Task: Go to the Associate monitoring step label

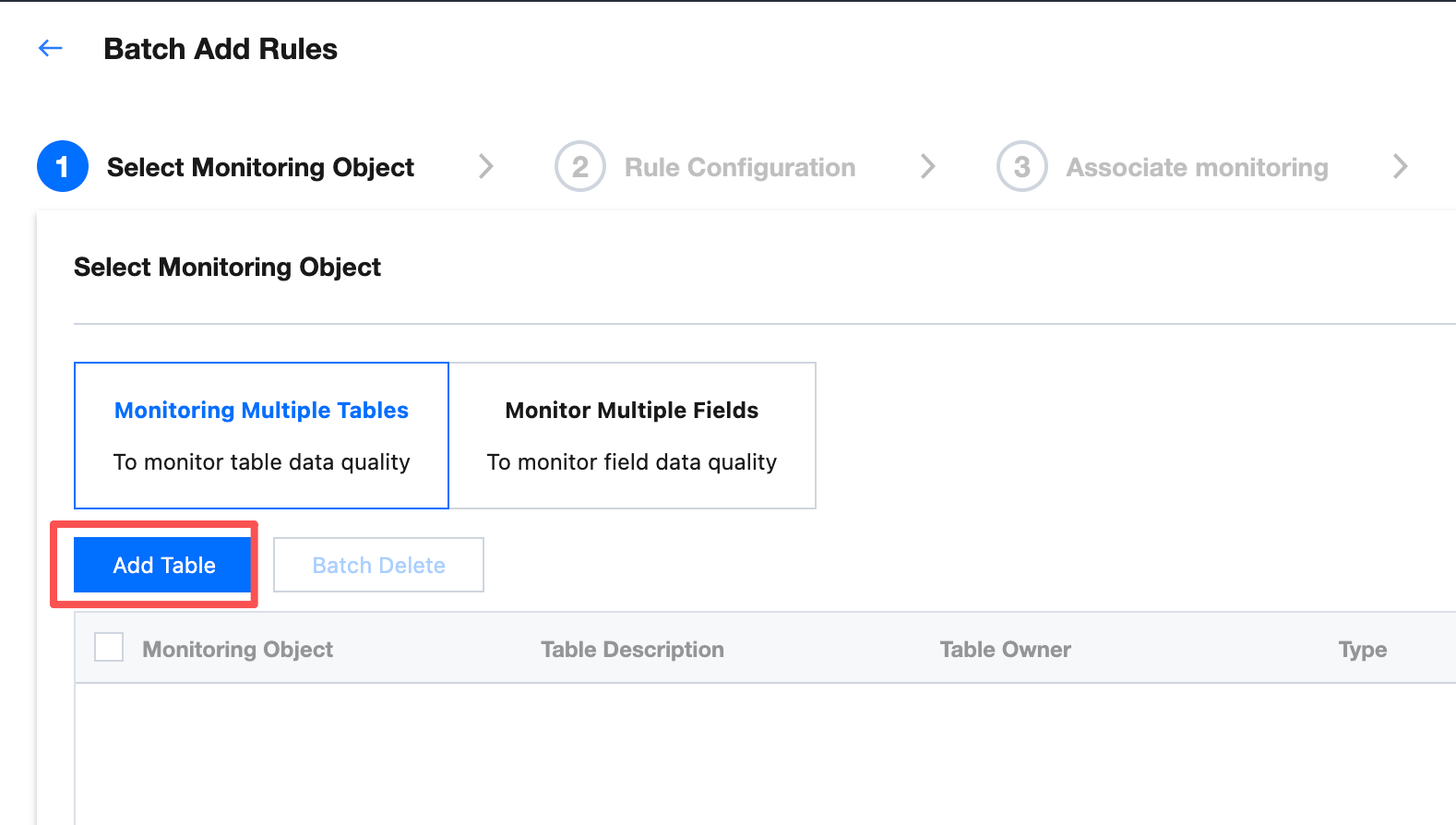Action: (1197, 168)
